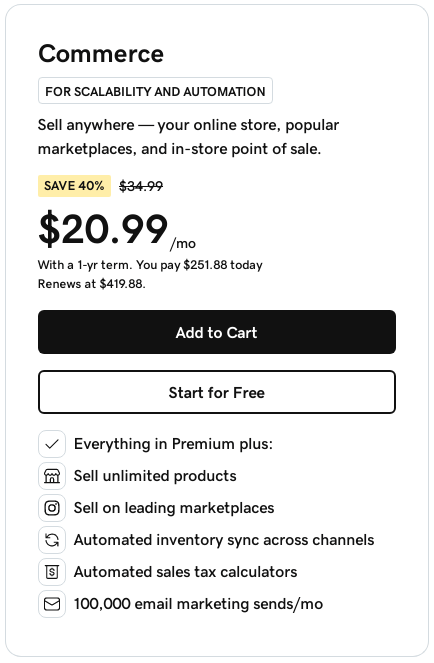Click the Everything in Premium plus text

pos(173,444)
